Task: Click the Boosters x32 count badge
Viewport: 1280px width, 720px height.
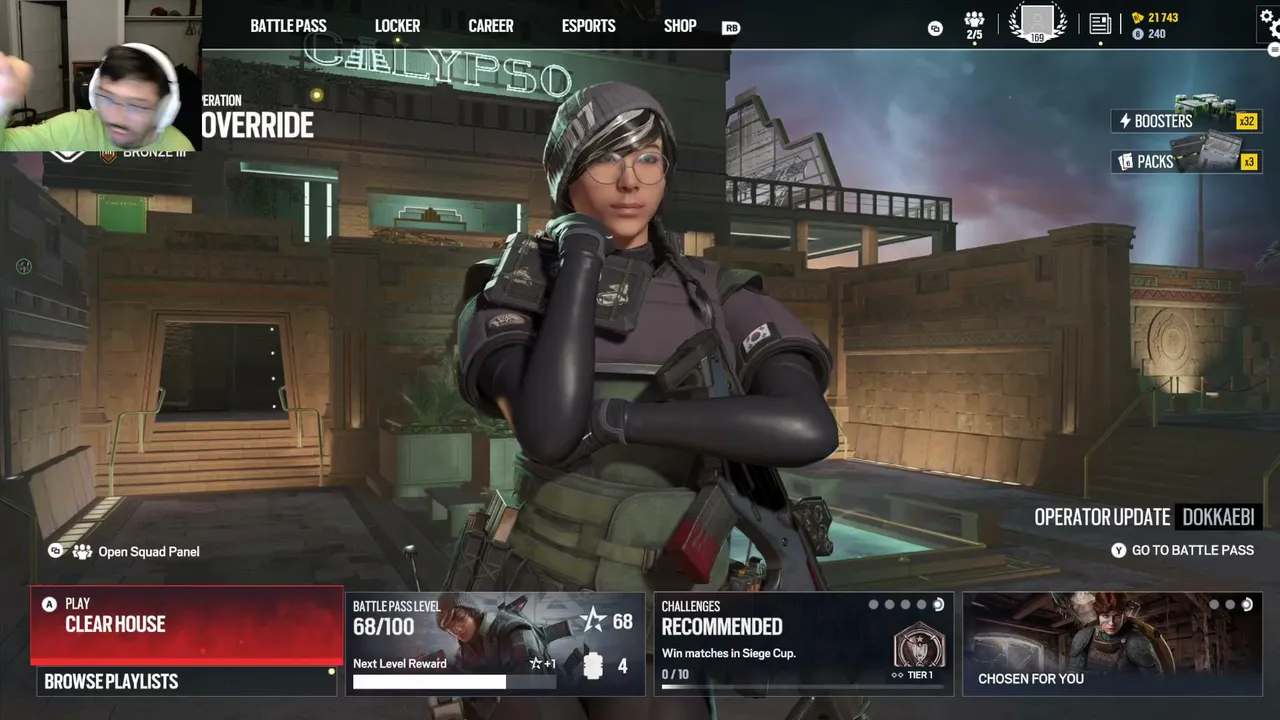Action: [1247, 122]
